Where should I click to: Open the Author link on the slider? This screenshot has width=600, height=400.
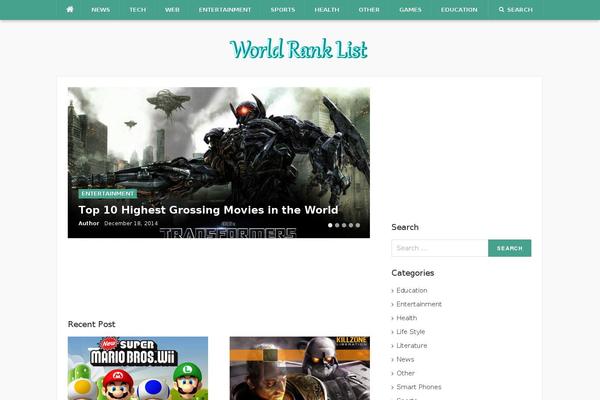89,223
